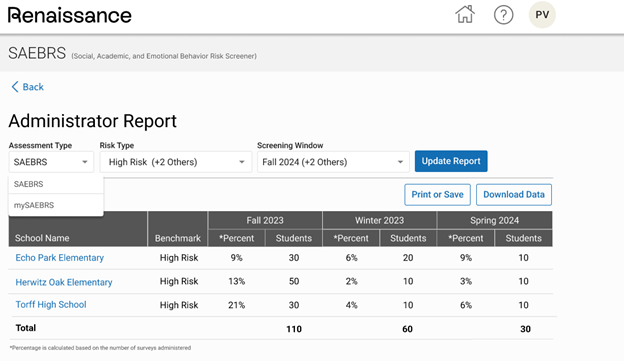
Task: Click the Print or Save button
Action: (437, 195)
